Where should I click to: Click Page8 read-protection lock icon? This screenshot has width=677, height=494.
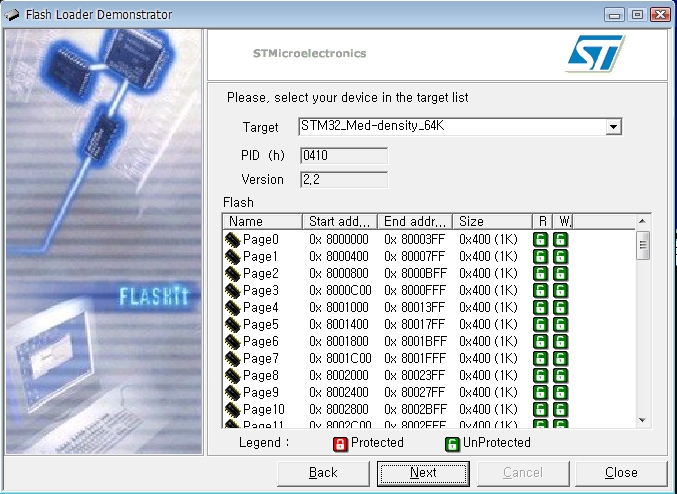coord(540,376)
